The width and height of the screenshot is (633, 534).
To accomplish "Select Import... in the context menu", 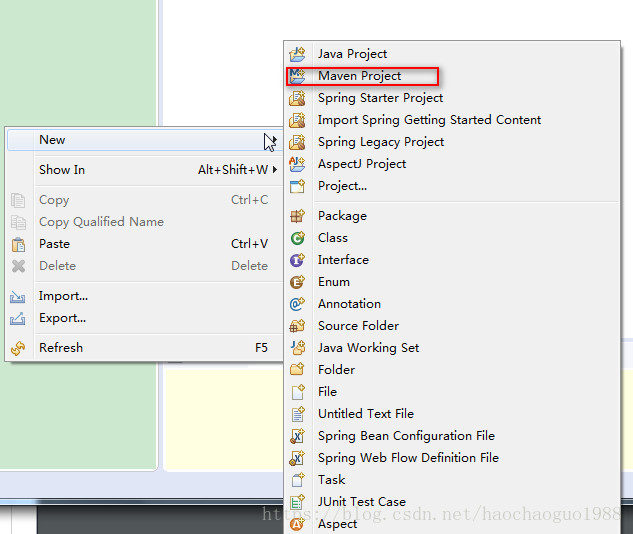I will point(145,296).
